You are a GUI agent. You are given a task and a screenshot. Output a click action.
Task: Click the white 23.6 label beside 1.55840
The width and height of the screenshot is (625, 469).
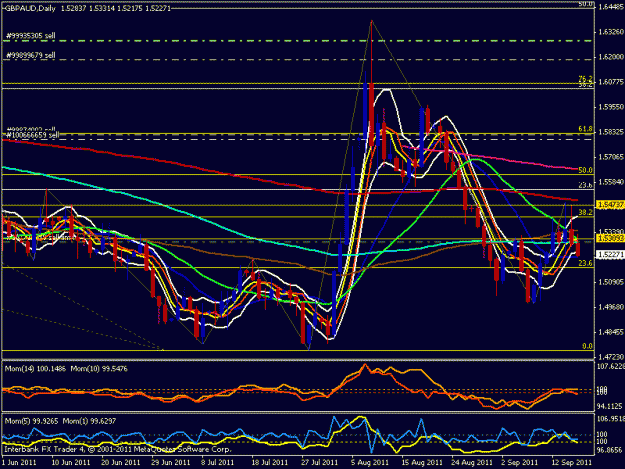tap(585, 185)
